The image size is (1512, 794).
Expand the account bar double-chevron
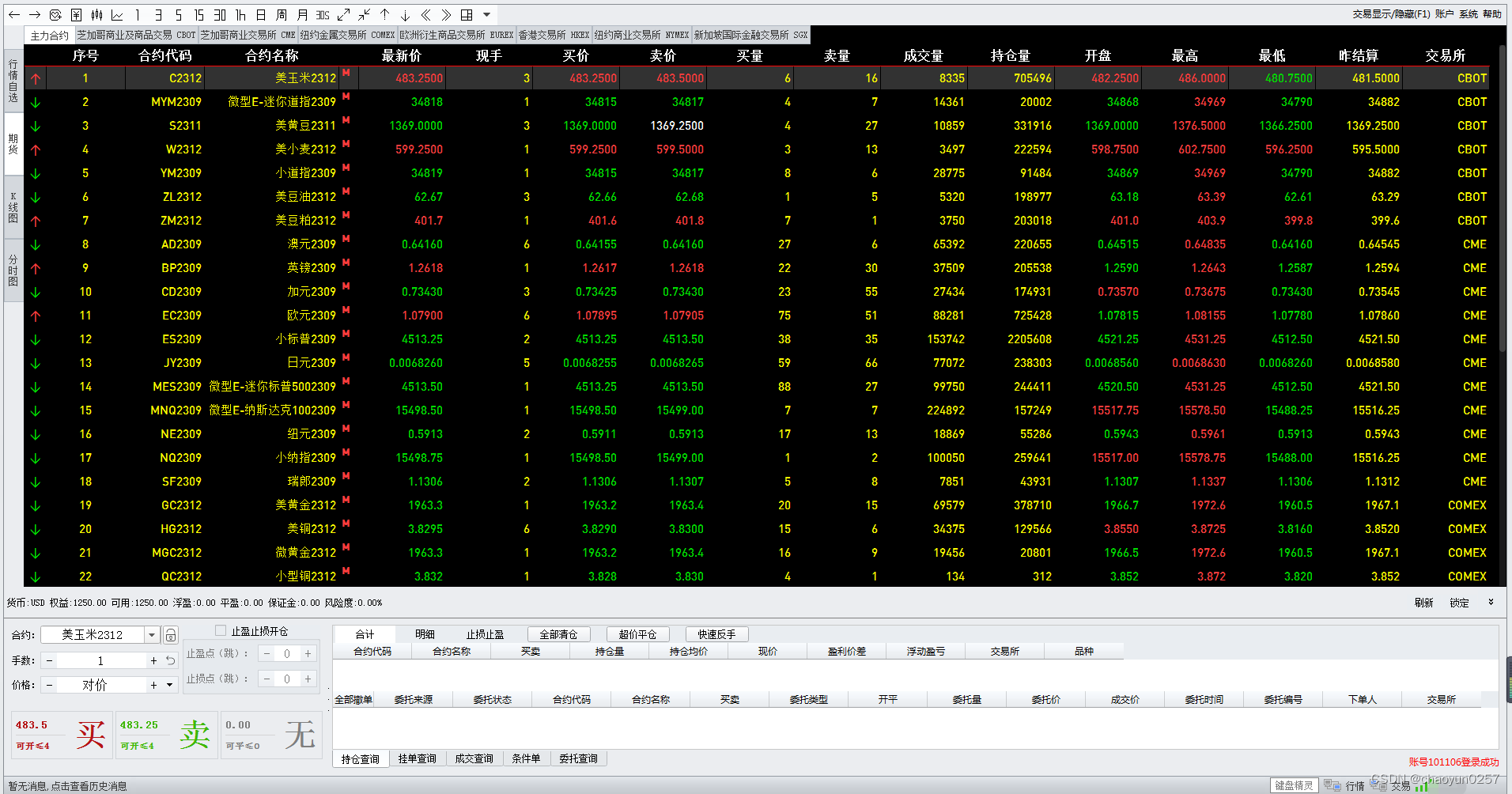pyautogui.click(x=1491, y=603)
